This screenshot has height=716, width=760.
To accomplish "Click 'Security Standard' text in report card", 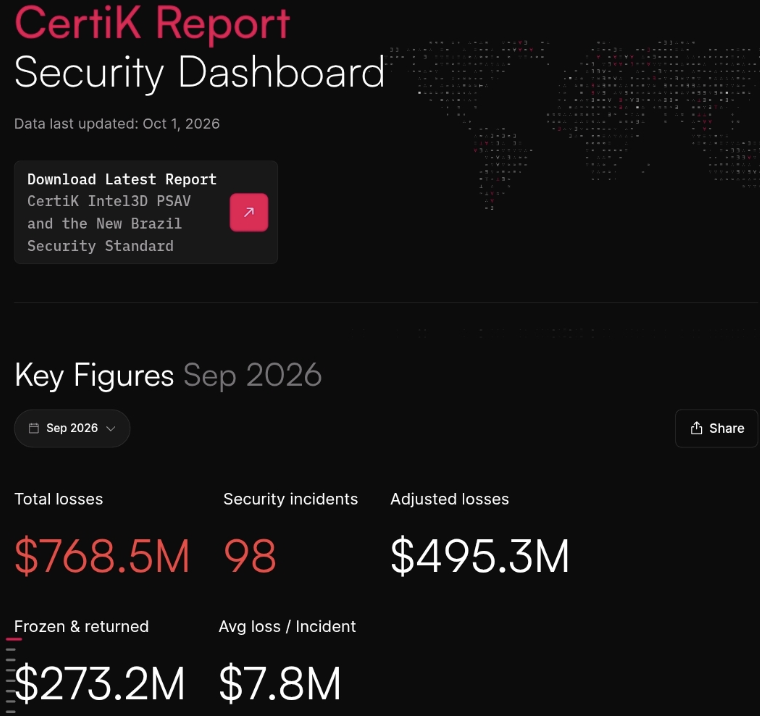I will tap(100, 246).
